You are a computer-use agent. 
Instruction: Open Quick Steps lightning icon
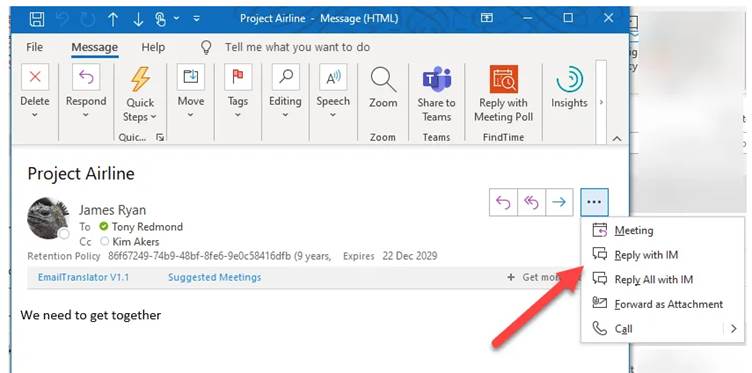click(140, 79)
